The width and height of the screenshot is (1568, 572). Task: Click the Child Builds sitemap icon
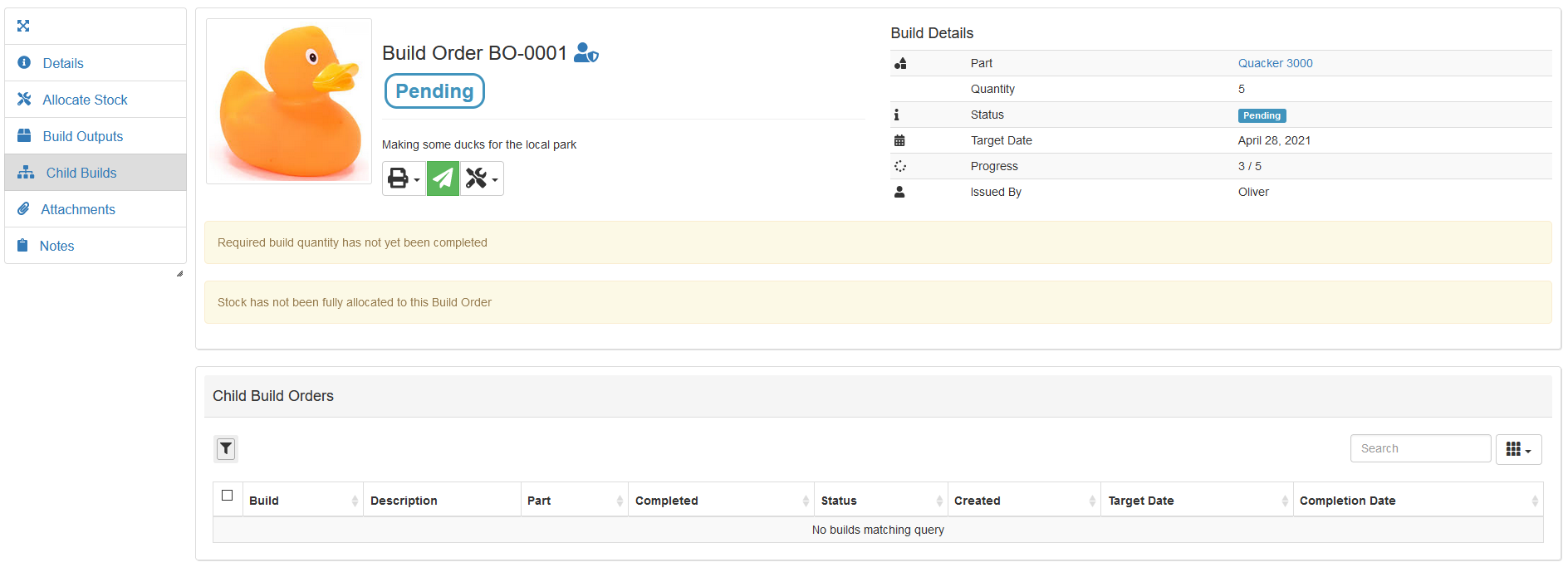[26, 173]
